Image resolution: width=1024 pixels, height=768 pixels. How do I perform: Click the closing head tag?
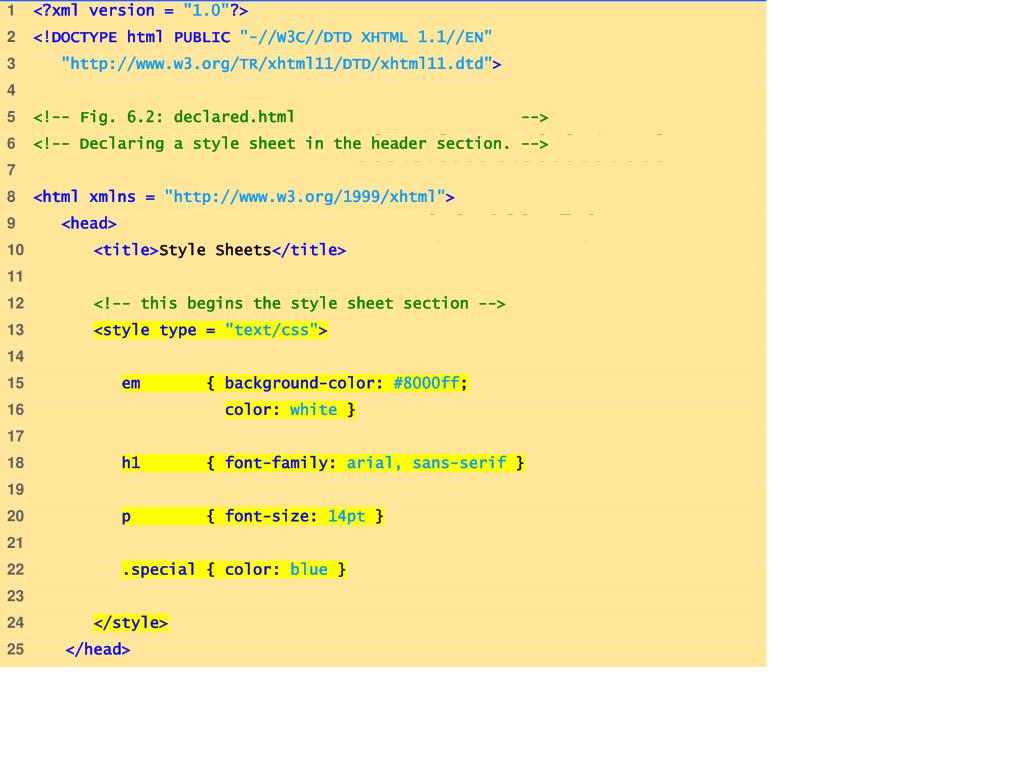[98, 650]
